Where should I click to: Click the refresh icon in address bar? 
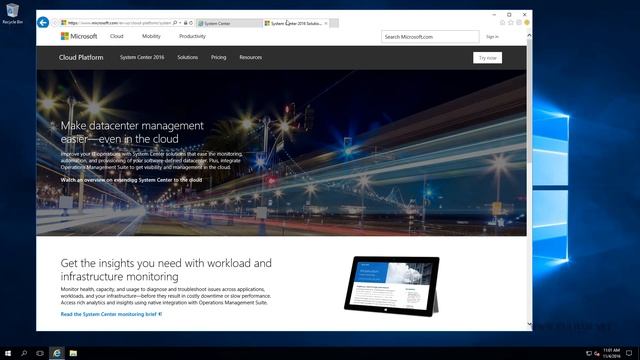pos(191,23)
